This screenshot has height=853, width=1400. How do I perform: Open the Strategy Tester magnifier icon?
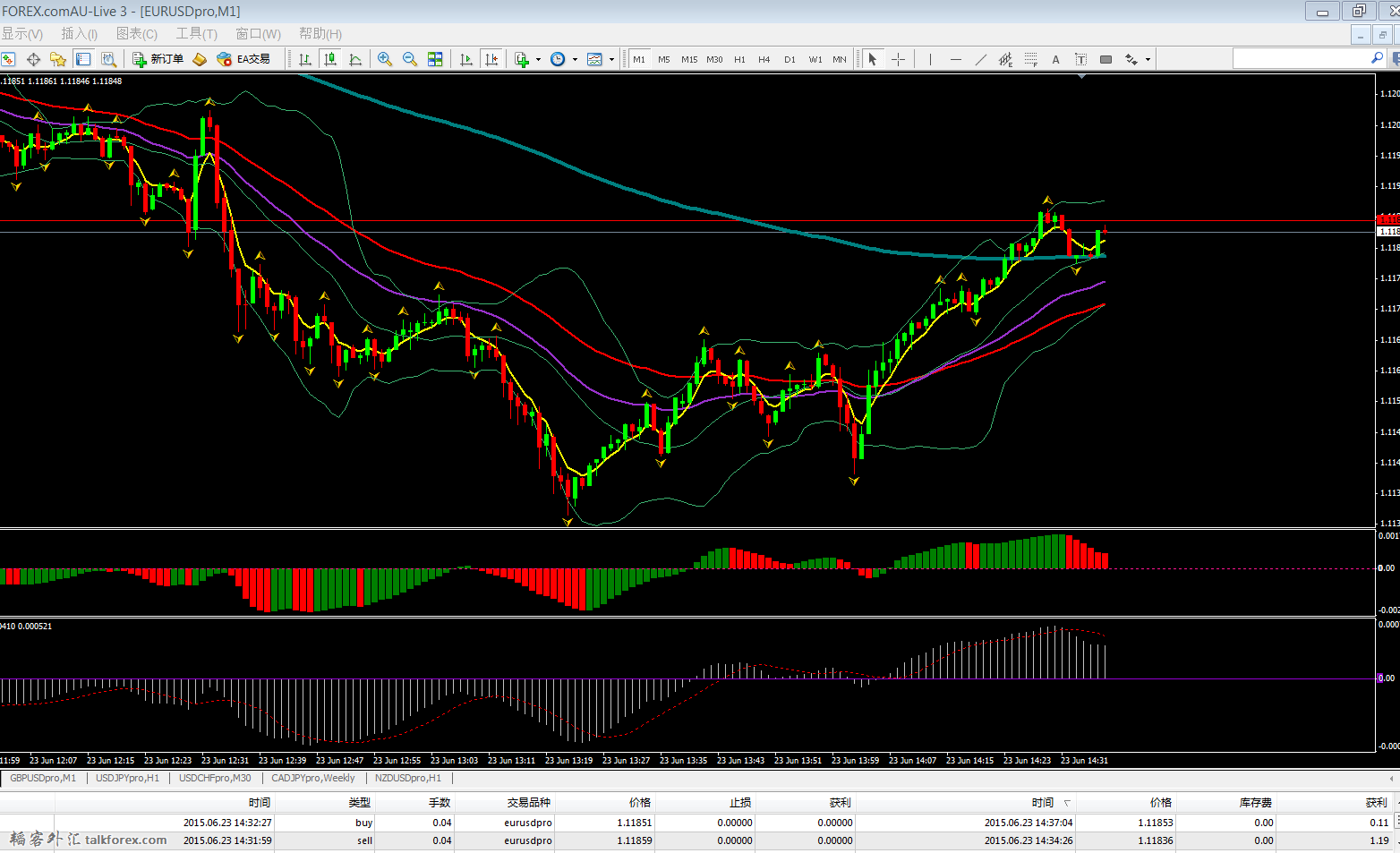[108, 59]
